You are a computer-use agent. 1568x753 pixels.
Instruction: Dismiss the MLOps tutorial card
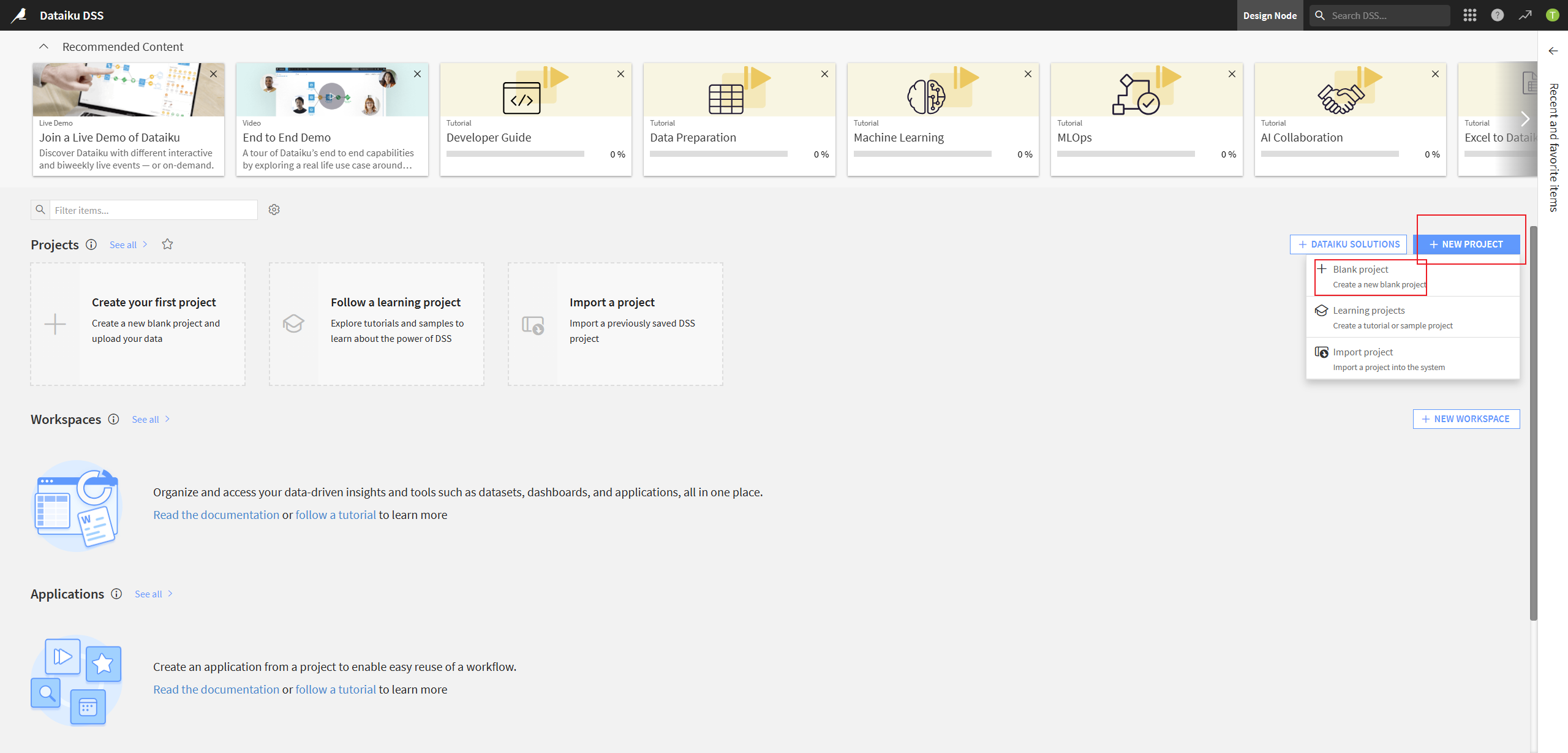[1232, 74]
